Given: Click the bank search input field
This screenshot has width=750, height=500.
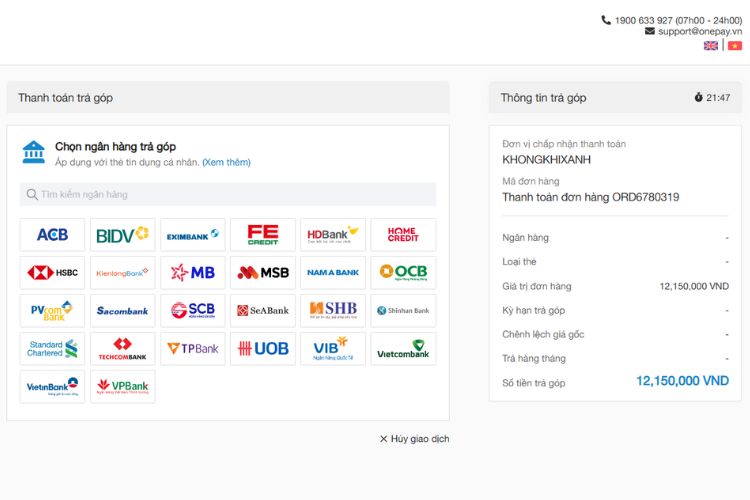Looking at the screenshot, I should (x=228, y=194).
